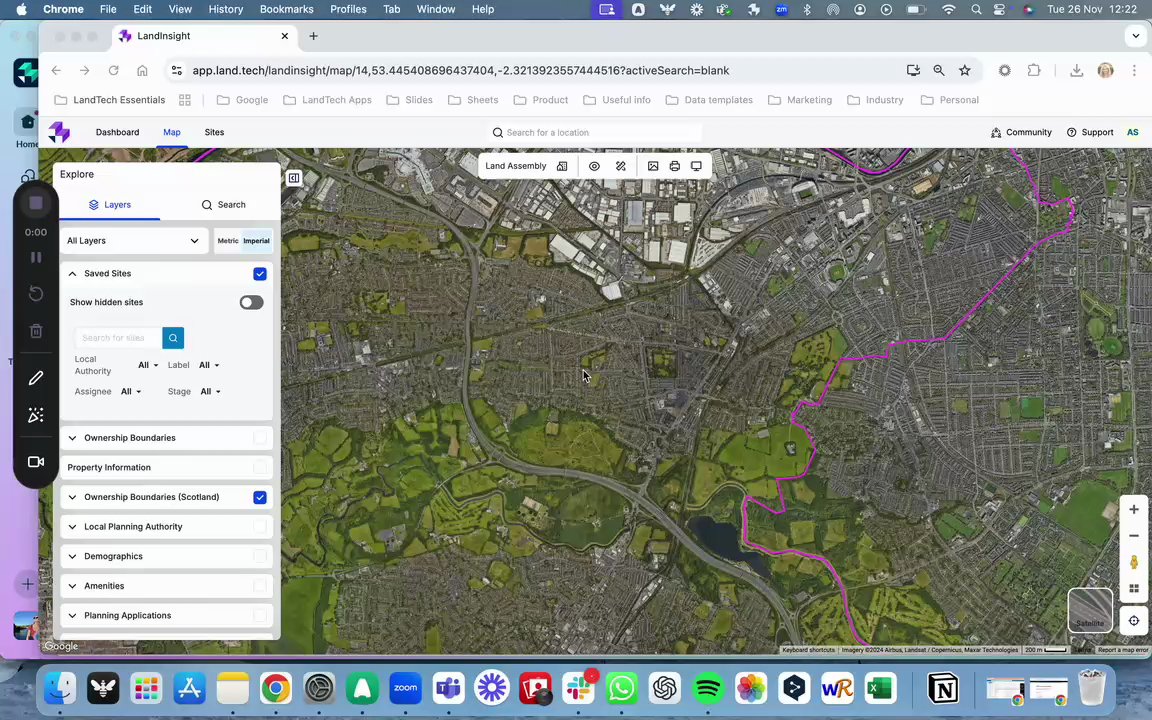The height and width of the screenshot is (720, 1152).
Task: Select the ruler and pencil drawing tool
Action: coord(621,166)
